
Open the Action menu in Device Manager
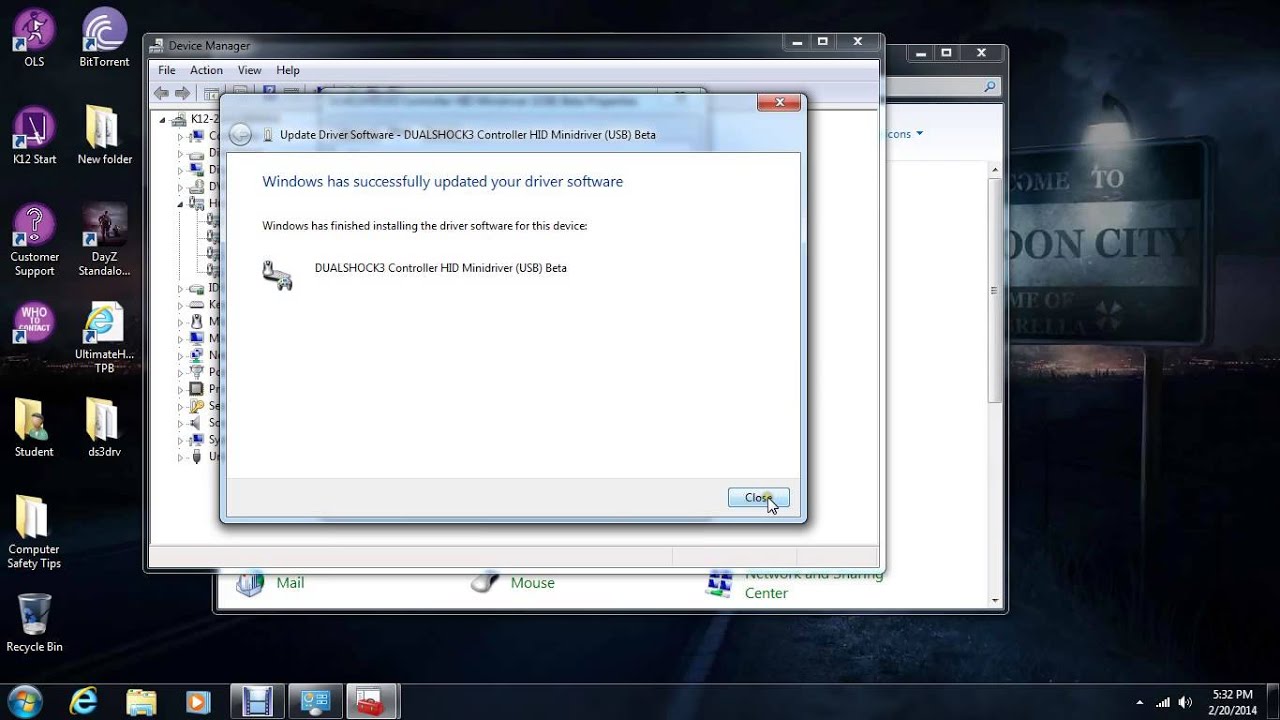coord(206,70)
